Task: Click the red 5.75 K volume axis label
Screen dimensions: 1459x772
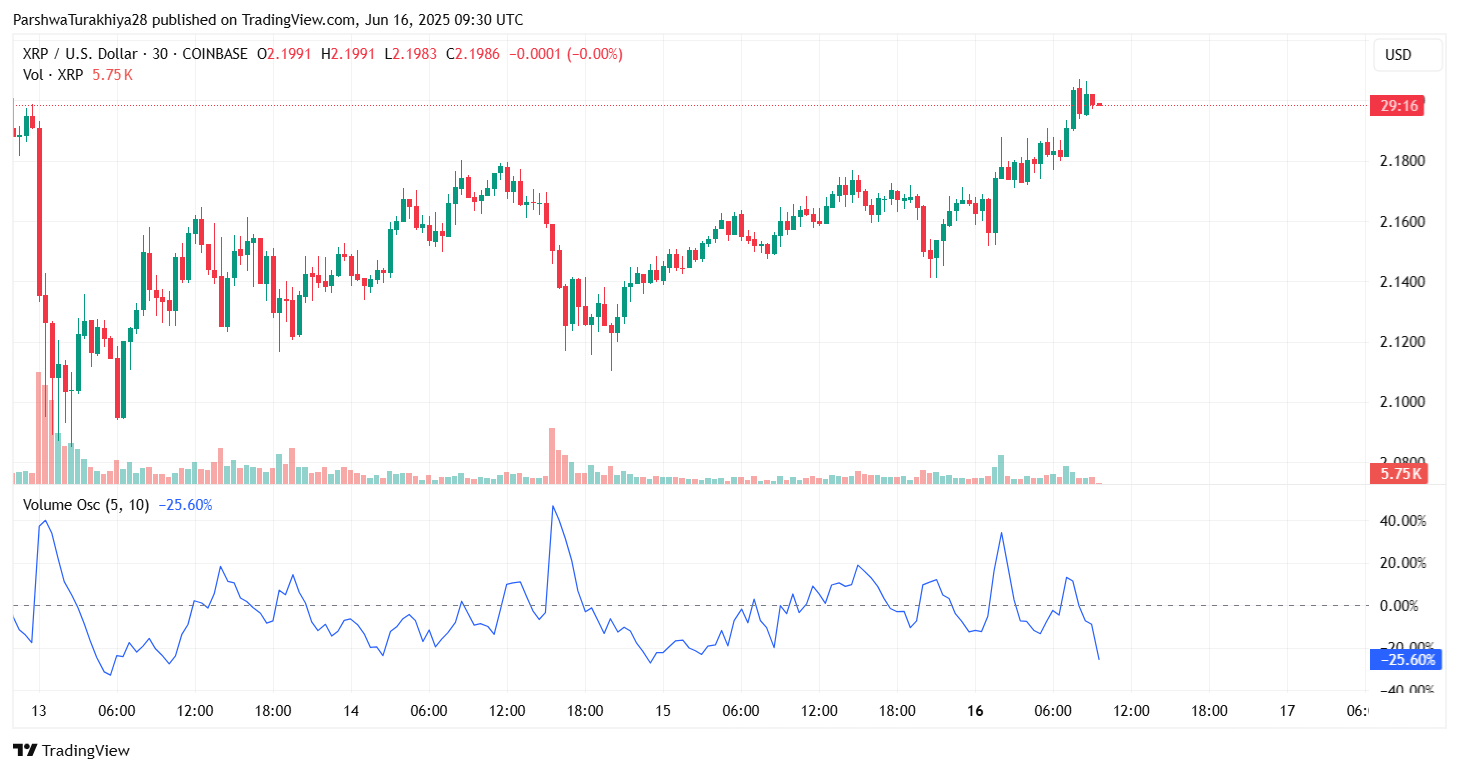Action: point(1400,474)
